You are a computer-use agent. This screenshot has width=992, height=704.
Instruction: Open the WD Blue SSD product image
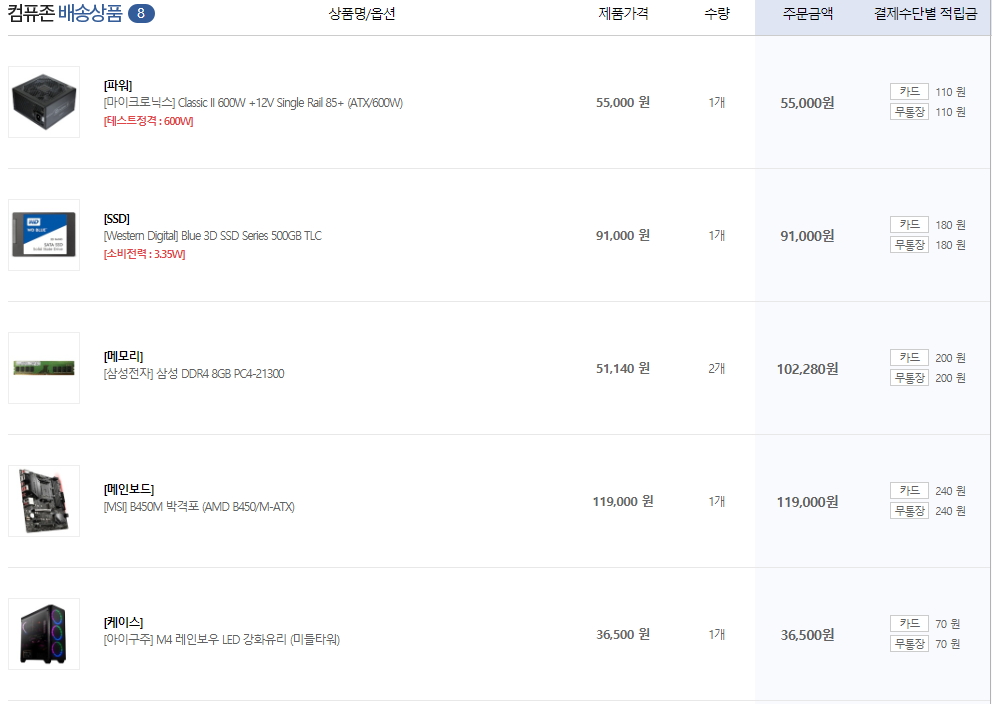click(44, 235)
